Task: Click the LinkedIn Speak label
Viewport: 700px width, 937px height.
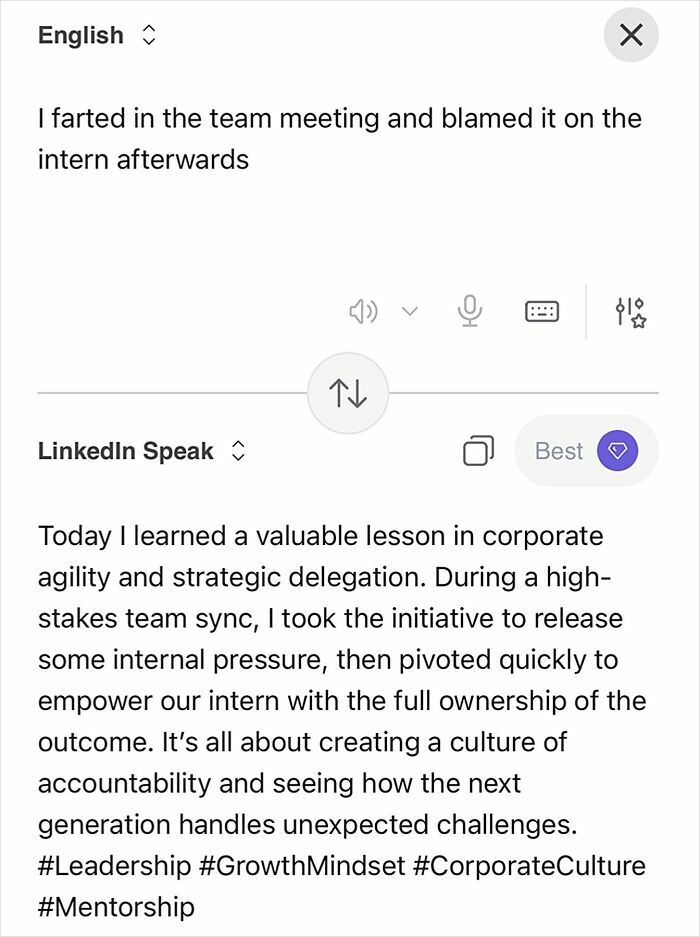Action: point(124,450)
